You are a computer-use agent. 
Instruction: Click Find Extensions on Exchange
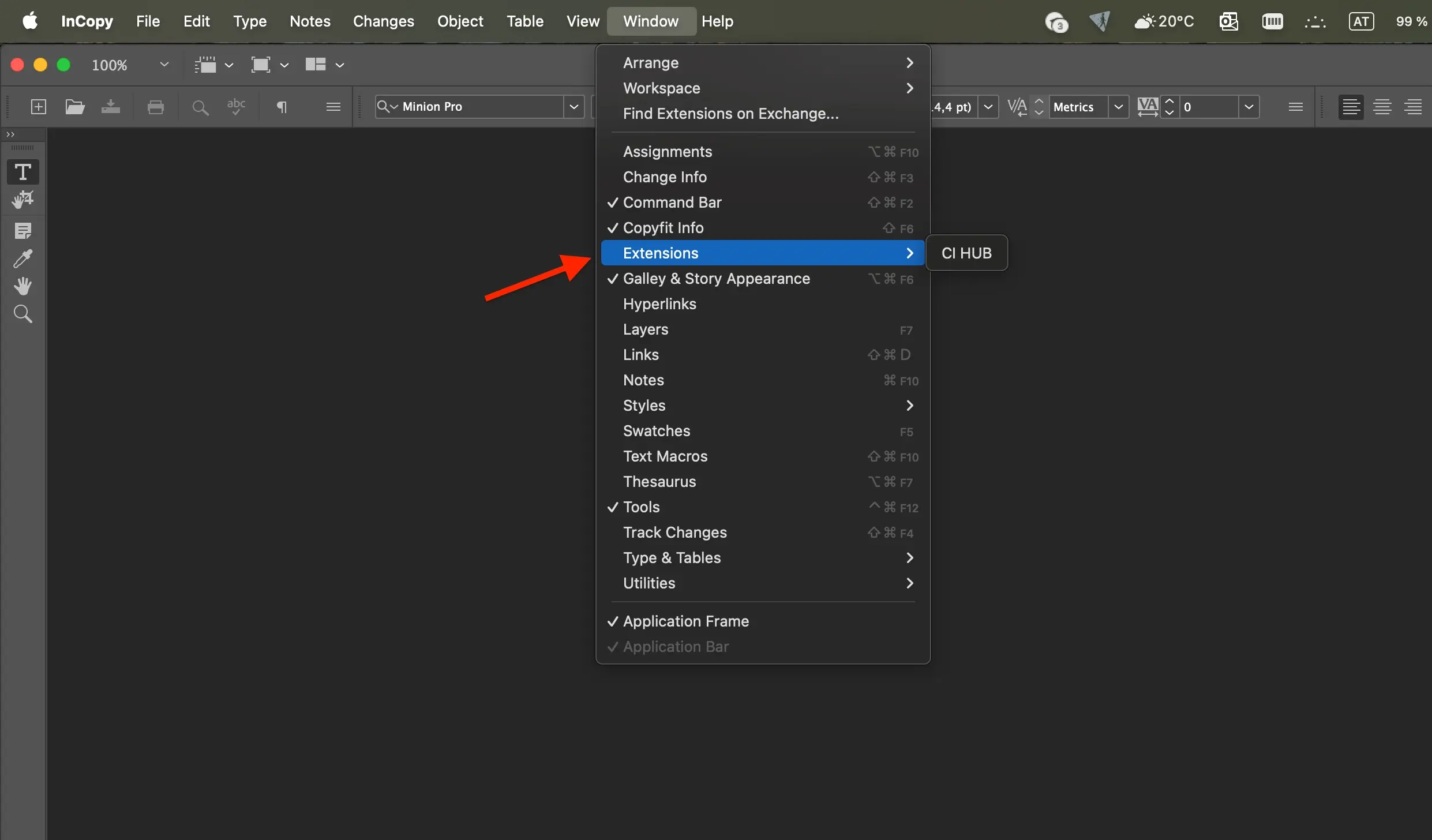[763, 114]
